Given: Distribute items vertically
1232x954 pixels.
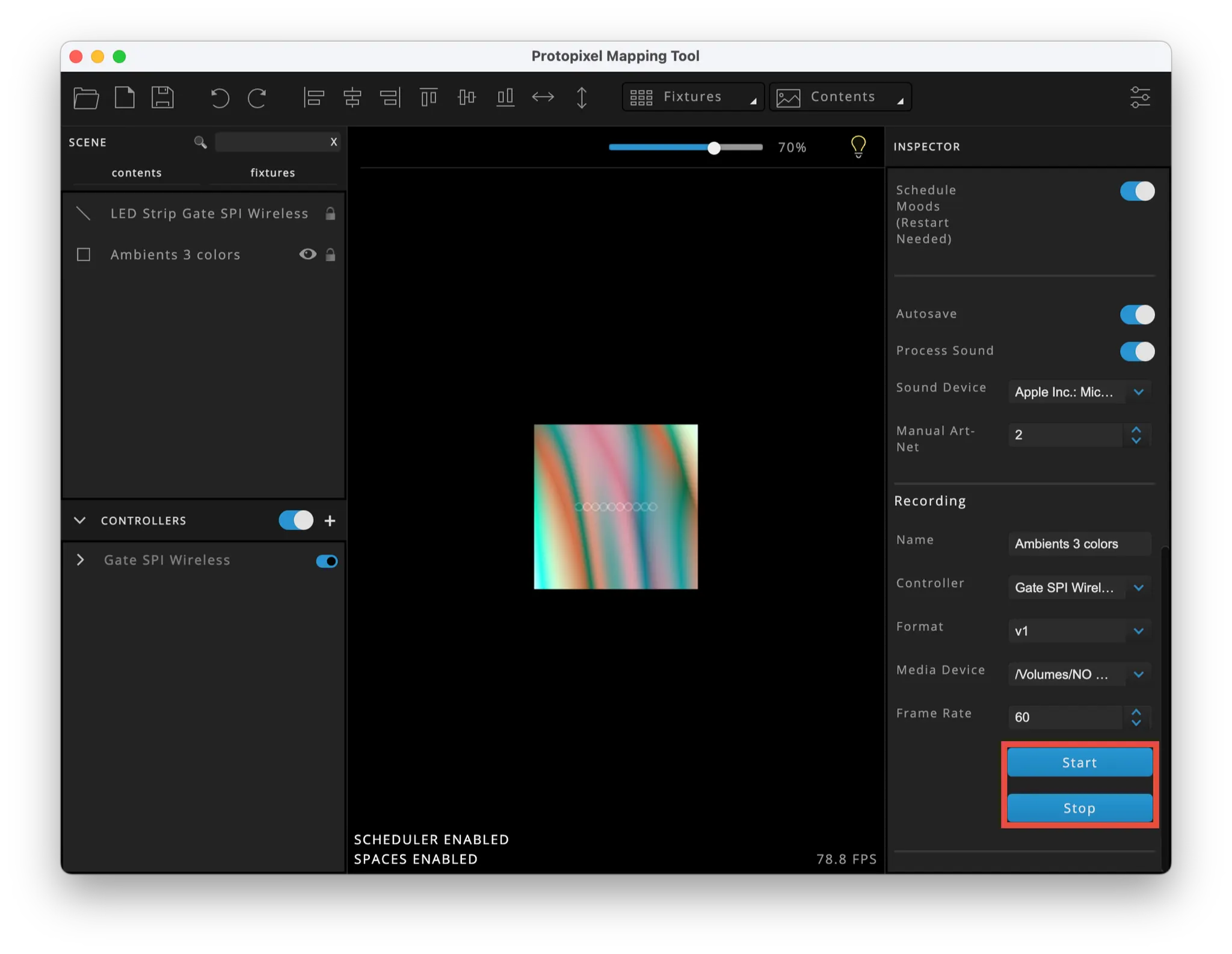Looking at the screenshot, I should 582,97.
